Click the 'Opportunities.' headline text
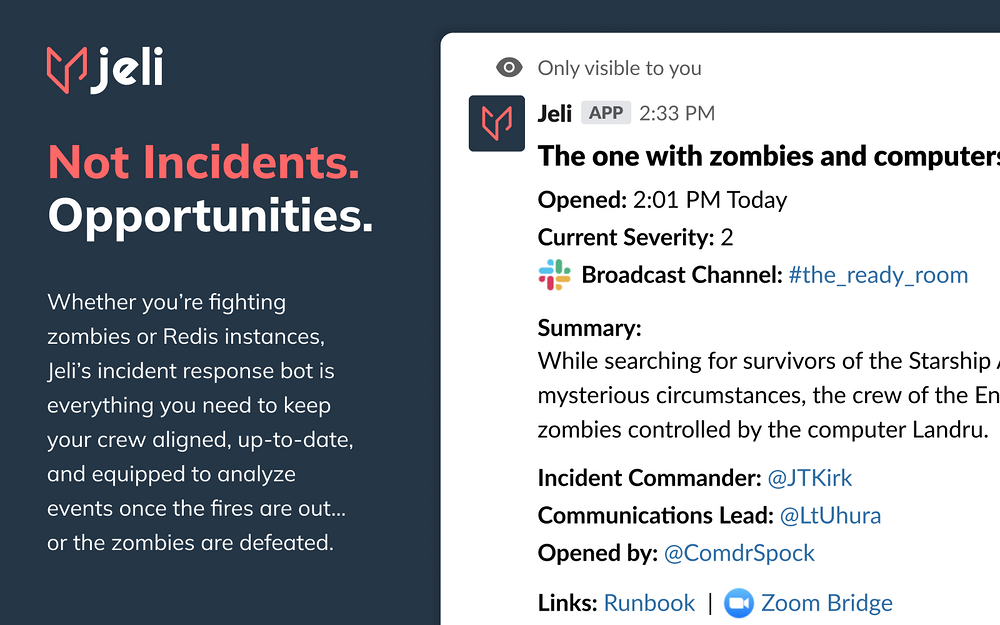Image resolution: width=1000 pixels, height=625 pixels. point(210,216)
